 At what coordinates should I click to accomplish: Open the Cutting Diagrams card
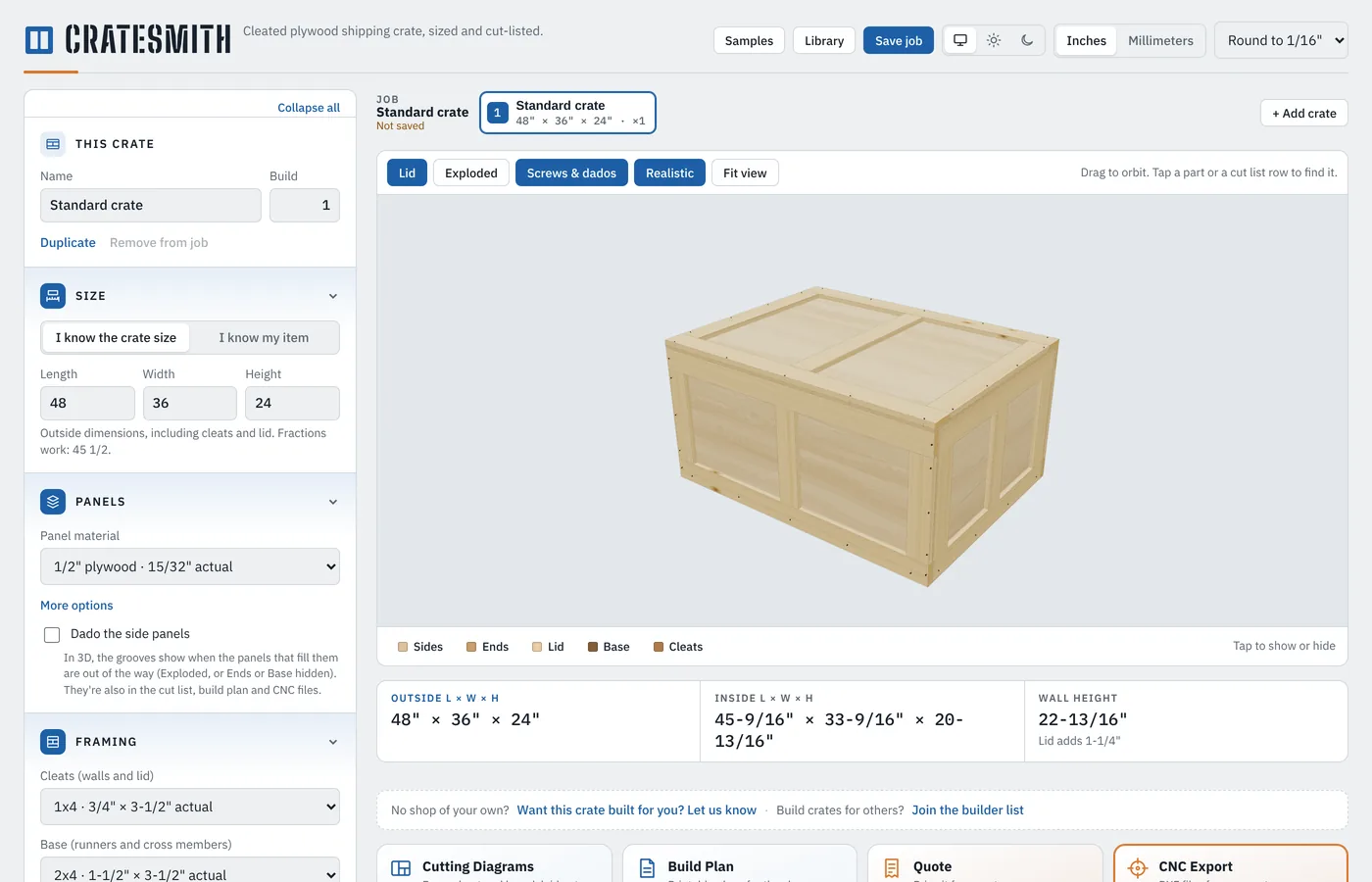[494, 863]
